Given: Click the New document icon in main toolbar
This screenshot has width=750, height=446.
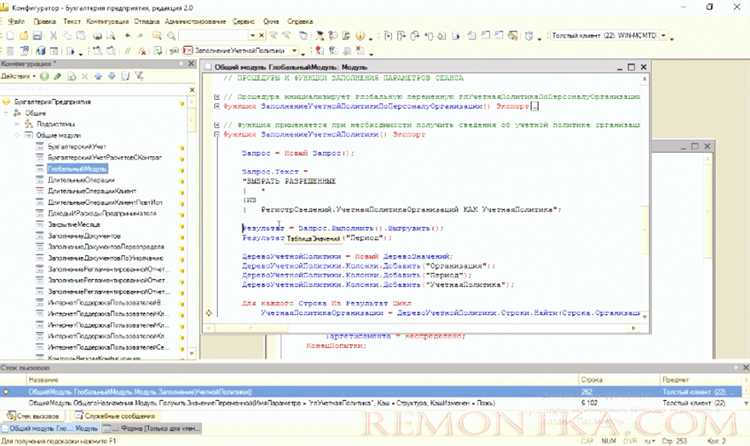Looking at the screenshot, I should [x=10, y=35].
